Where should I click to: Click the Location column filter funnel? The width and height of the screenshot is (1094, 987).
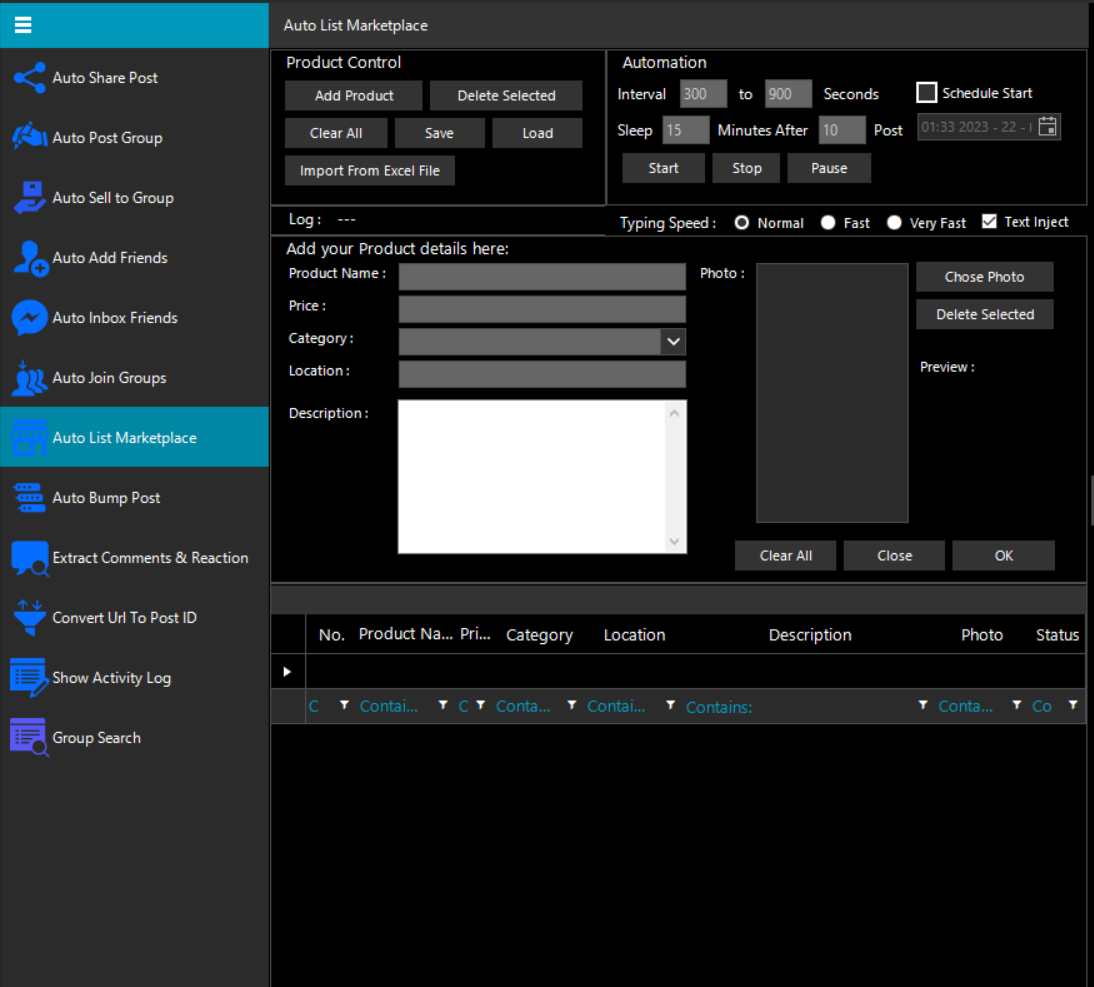point(670,705)
